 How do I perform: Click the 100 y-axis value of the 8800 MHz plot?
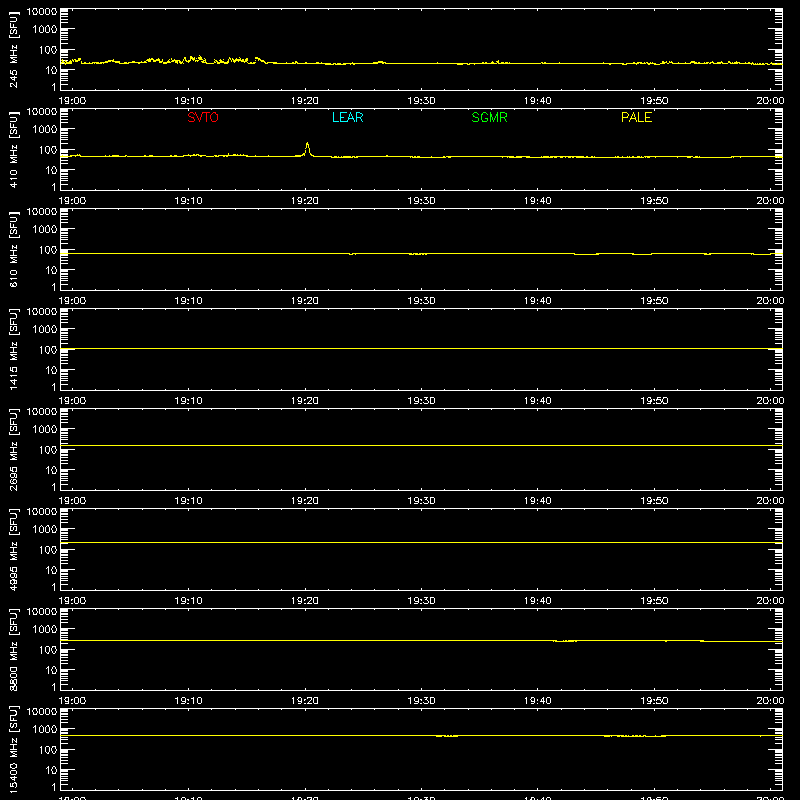coord(48,650)
